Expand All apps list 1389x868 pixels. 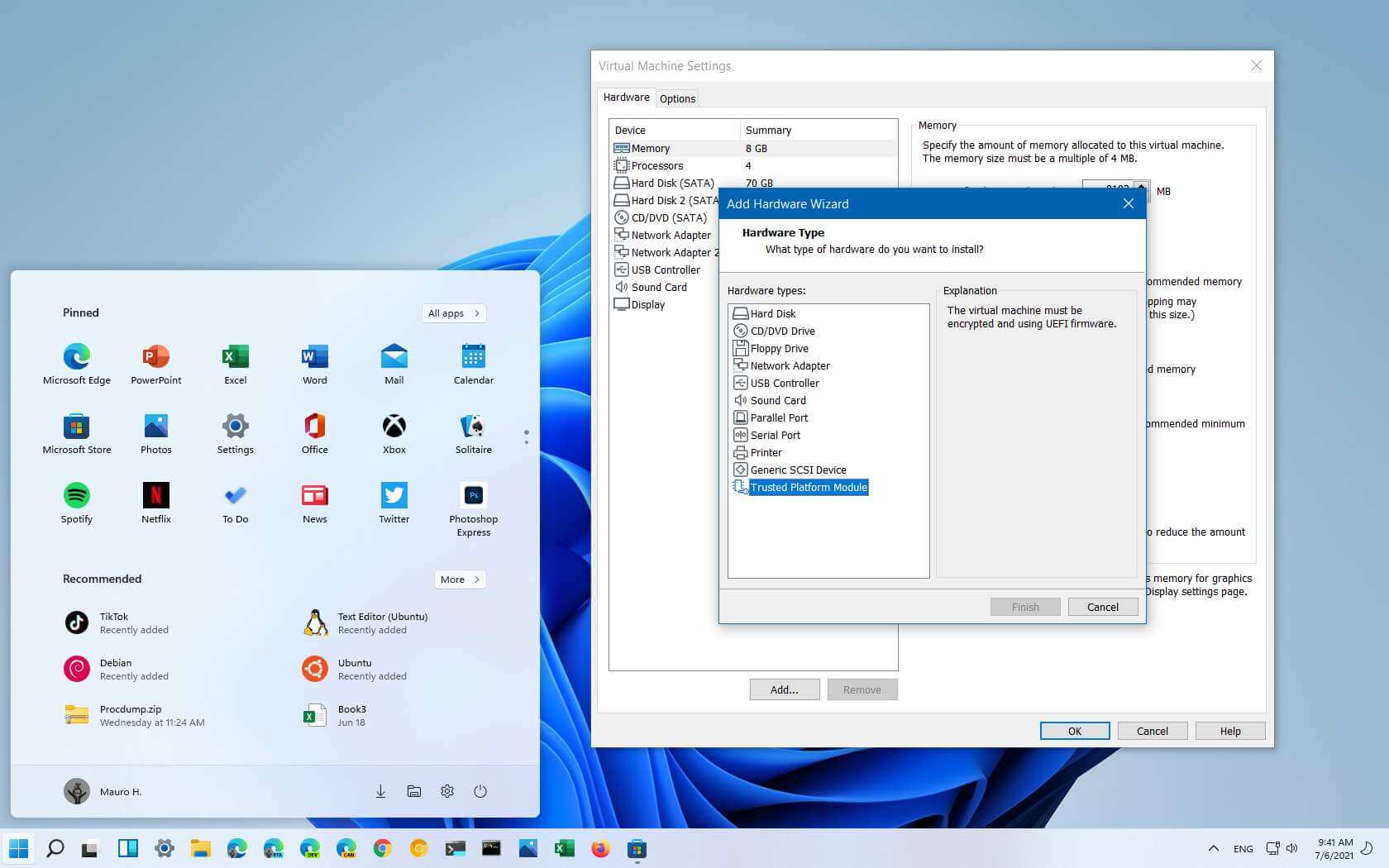click(x=453, y=313)
